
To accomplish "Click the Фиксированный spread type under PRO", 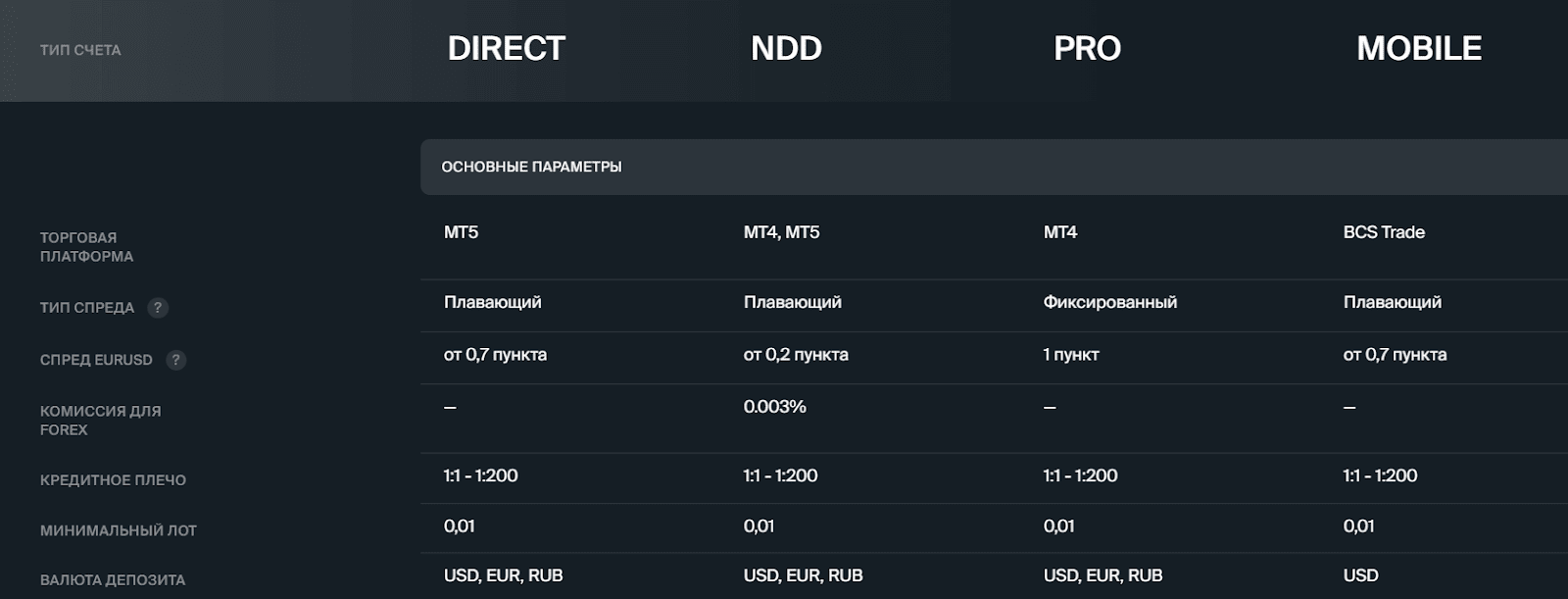I will [x=1109, y=302].
